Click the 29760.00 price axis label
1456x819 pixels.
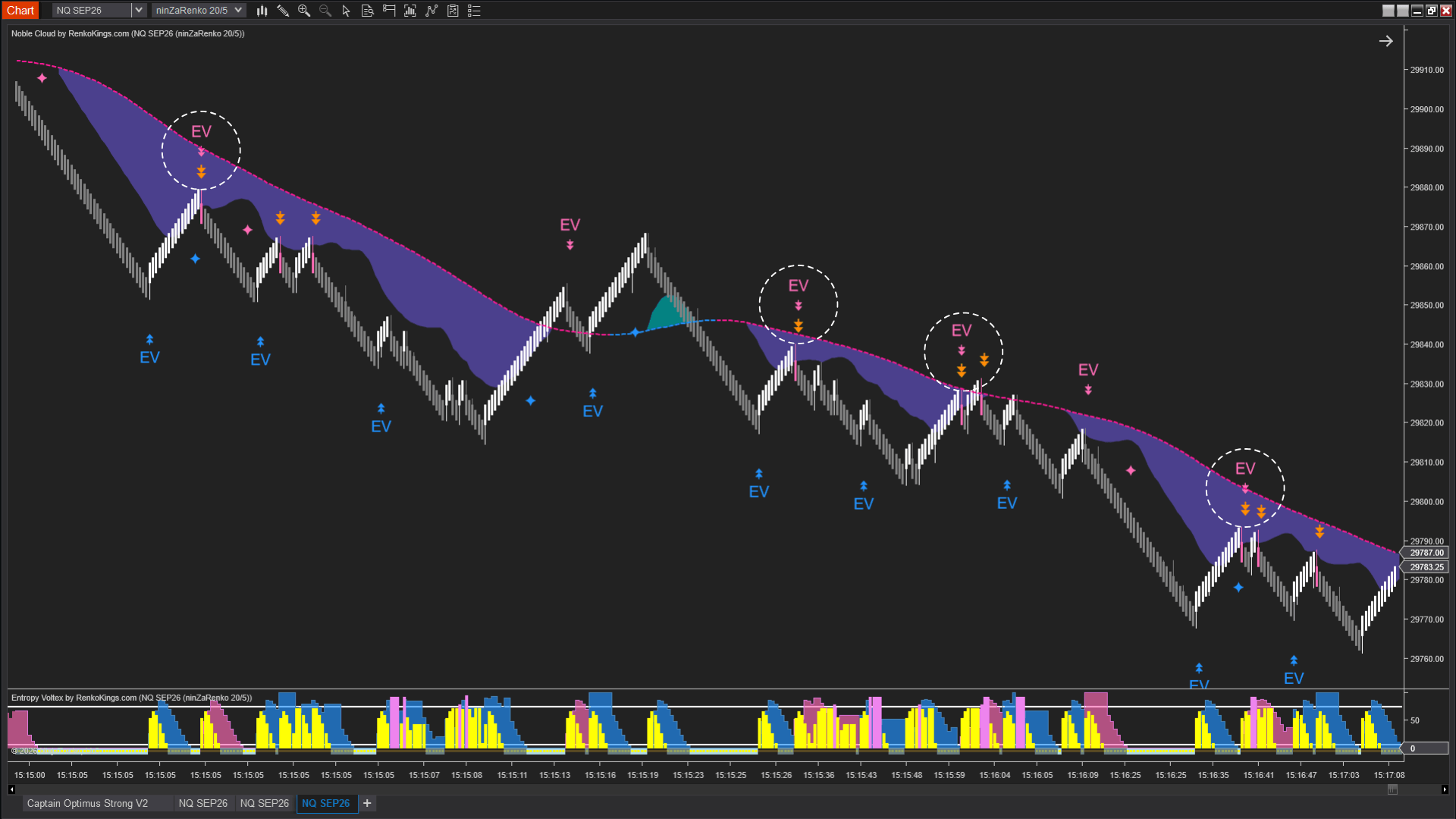coord(1426,659)
